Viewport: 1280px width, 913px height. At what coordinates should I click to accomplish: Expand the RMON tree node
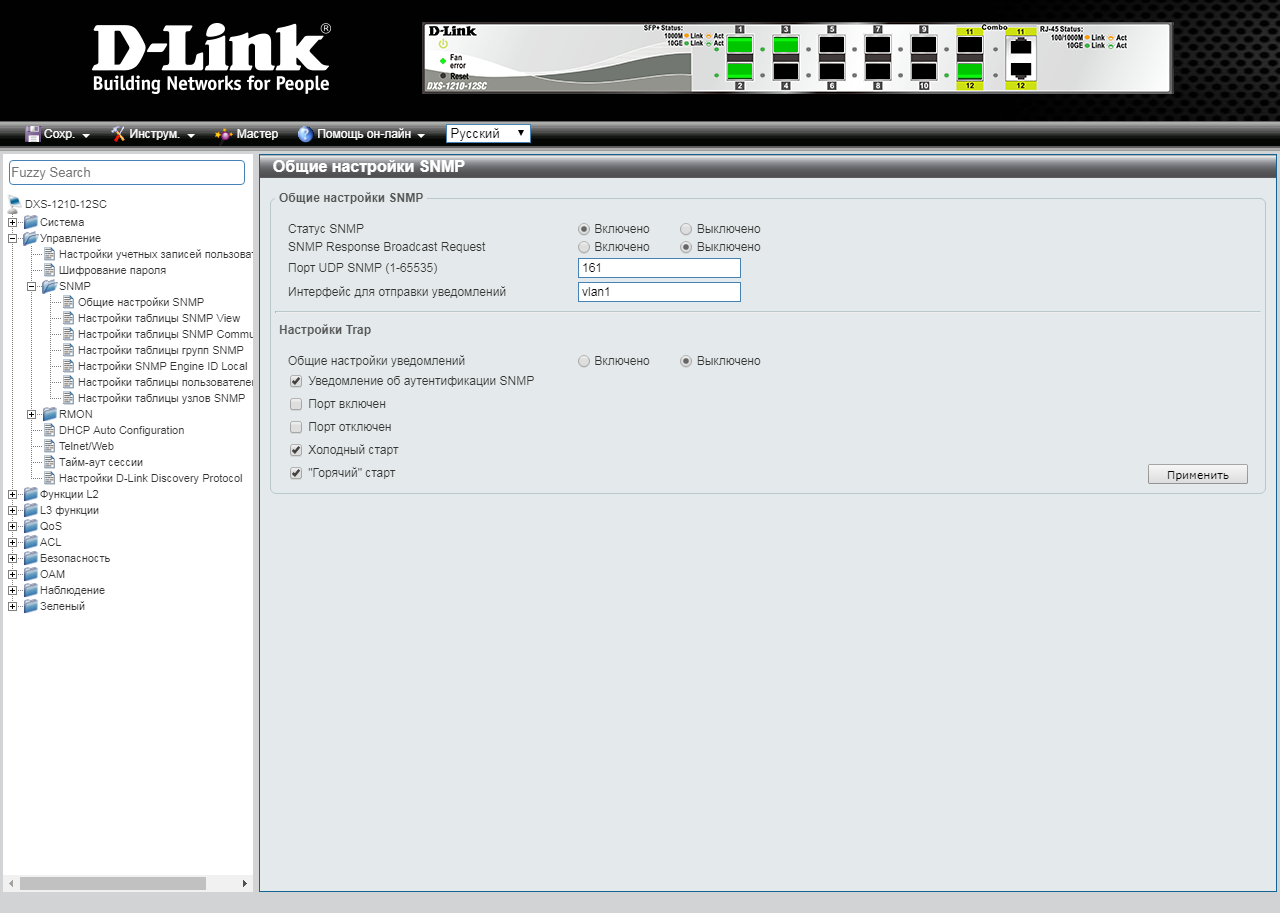pos(32,414)
